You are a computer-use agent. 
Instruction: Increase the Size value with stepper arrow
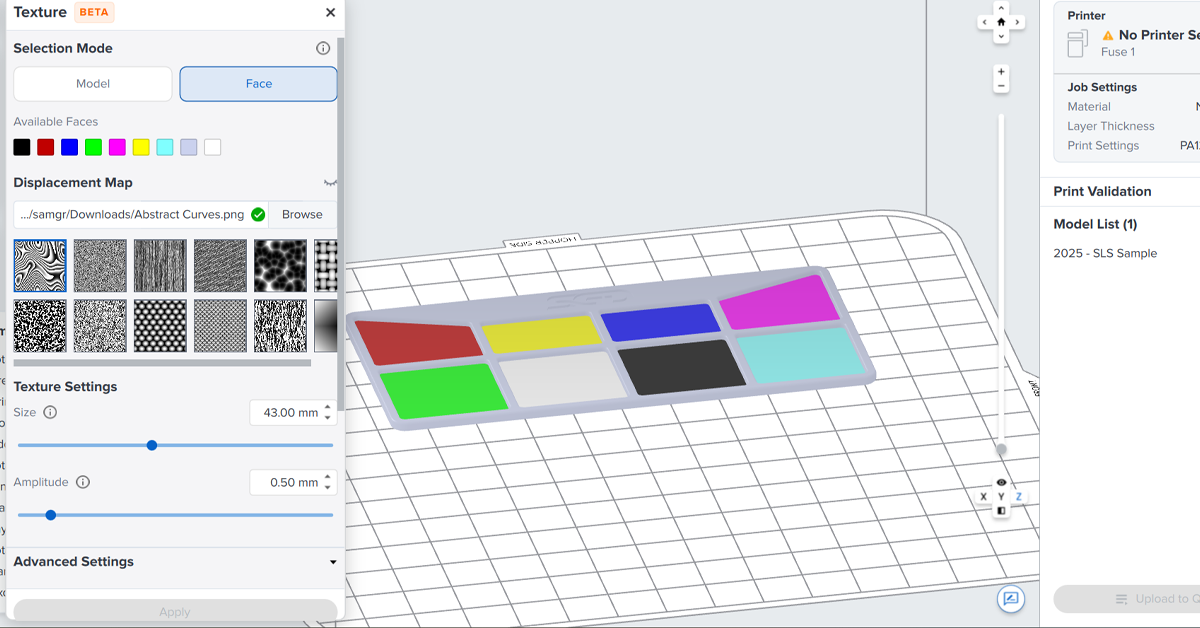[x=328, y=407]
